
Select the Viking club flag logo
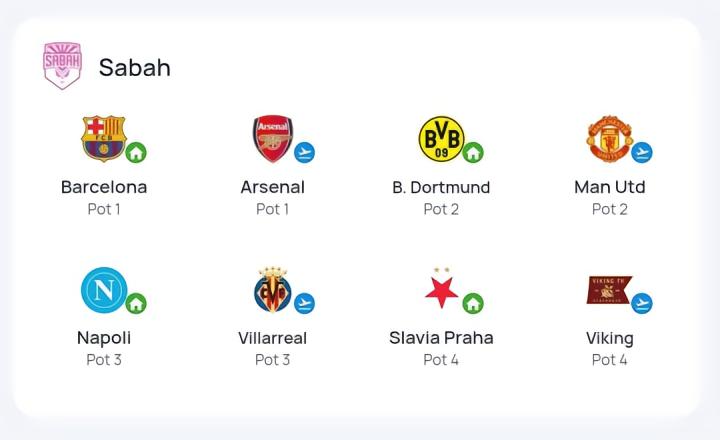click(609, 290)
